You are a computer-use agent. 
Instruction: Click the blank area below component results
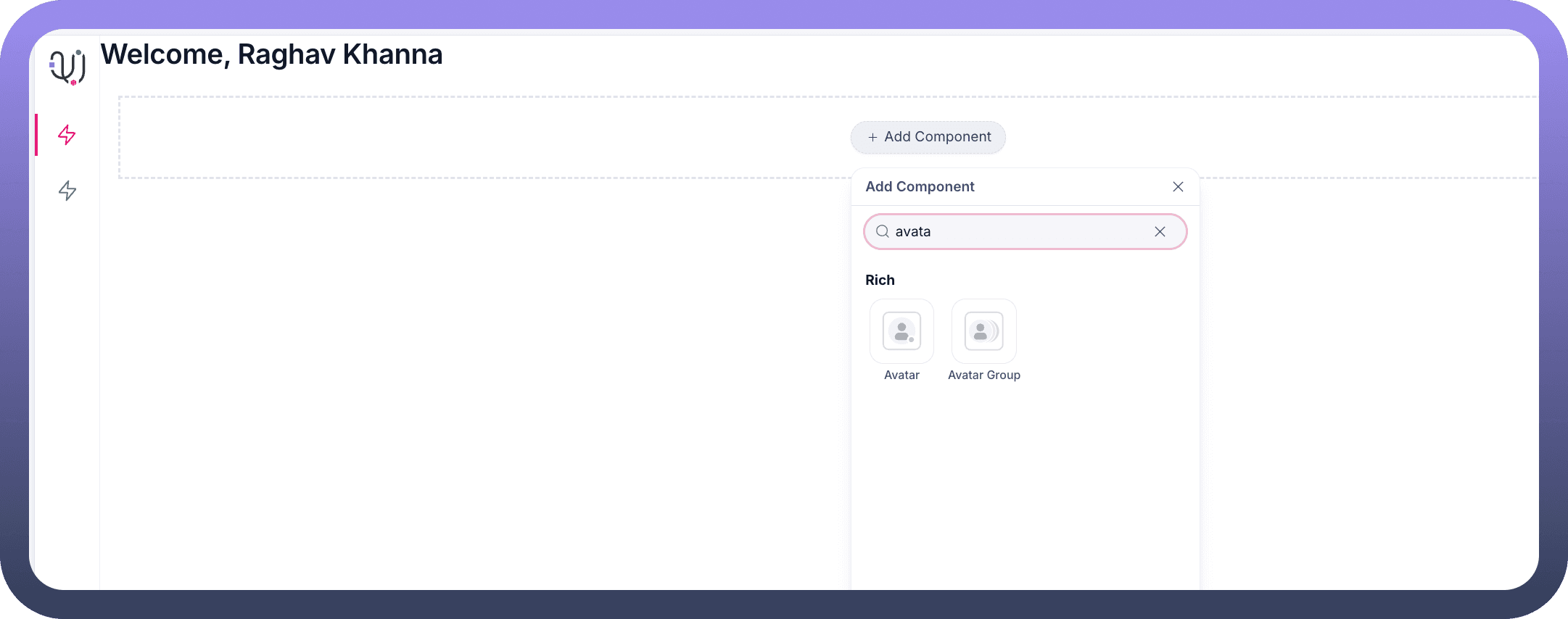[1024, 493]
